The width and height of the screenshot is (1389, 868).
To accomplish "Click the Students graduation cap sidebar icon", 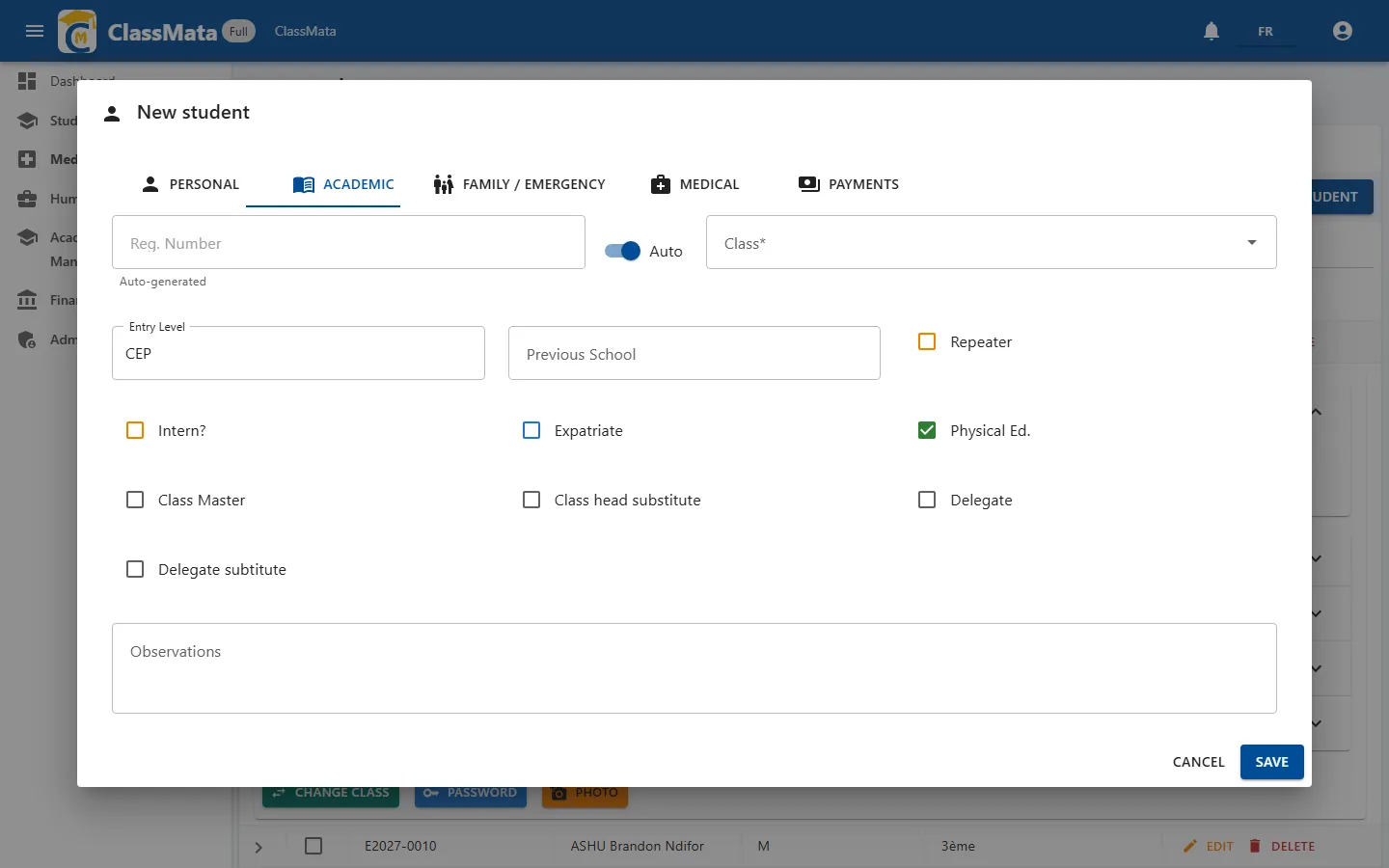I will 27,121.
